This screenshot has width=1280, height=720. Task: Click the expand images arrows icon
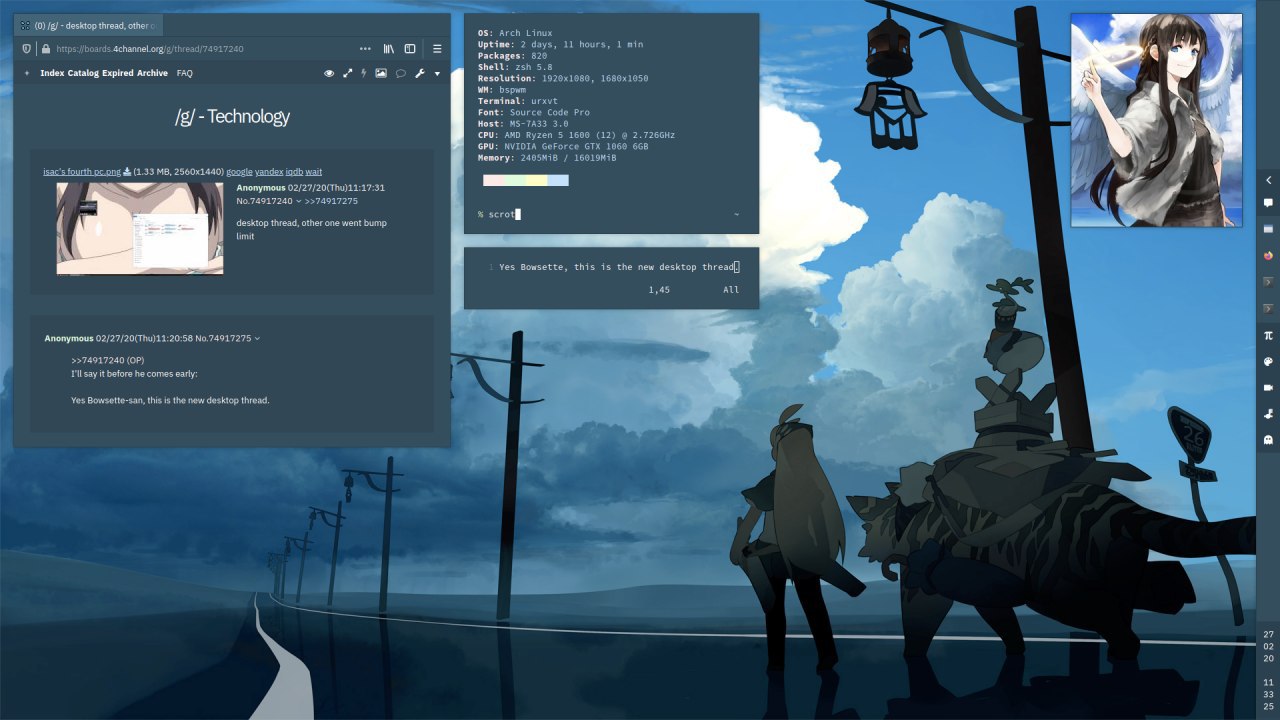pos(348,73)
